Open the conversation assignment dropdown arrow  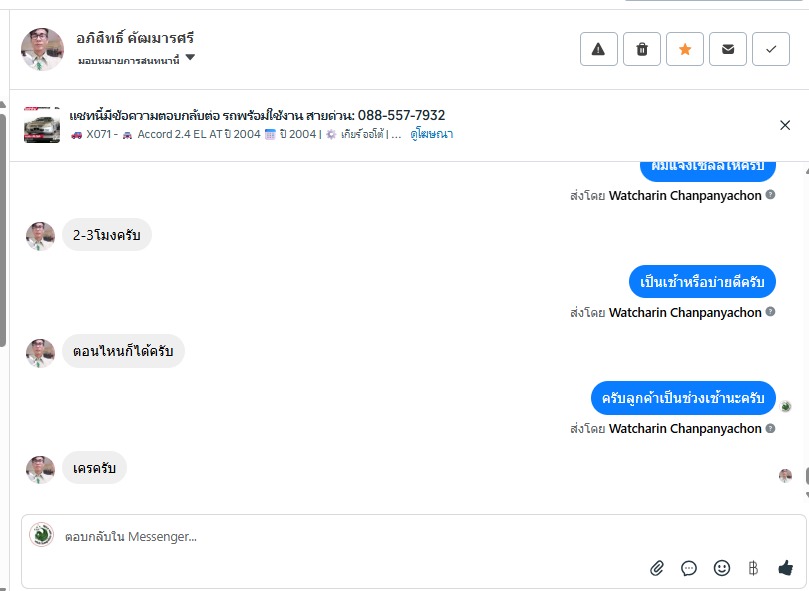click(x=190, y=58)
